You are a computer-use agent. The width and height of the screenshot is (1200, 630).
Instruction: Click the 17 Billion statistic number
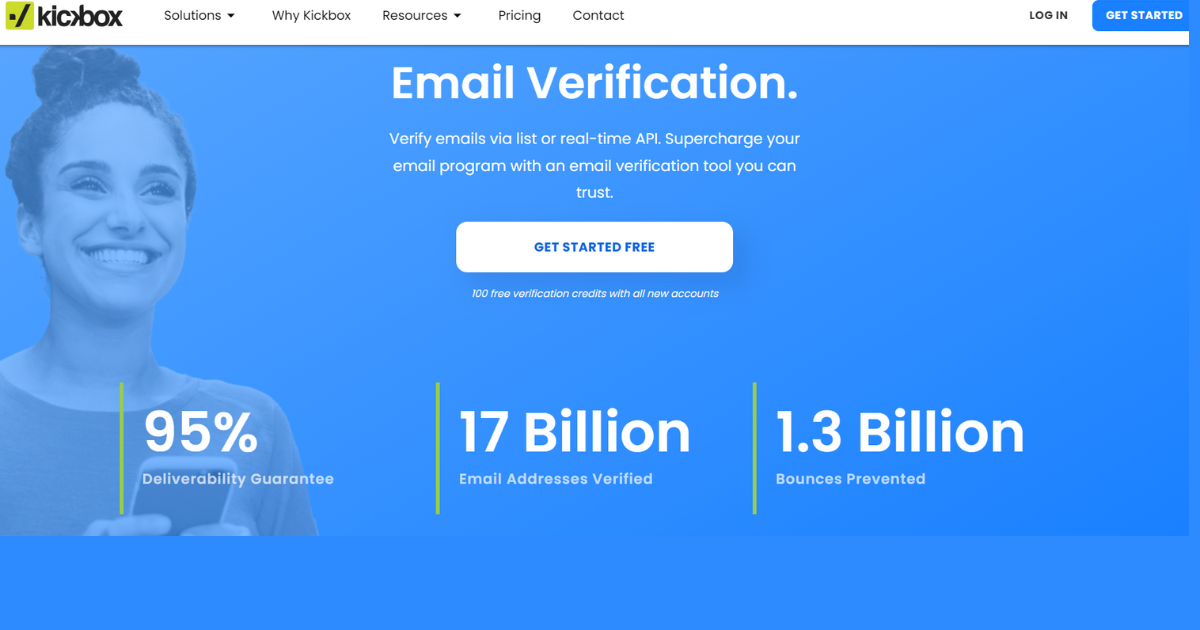coord(575,432)
